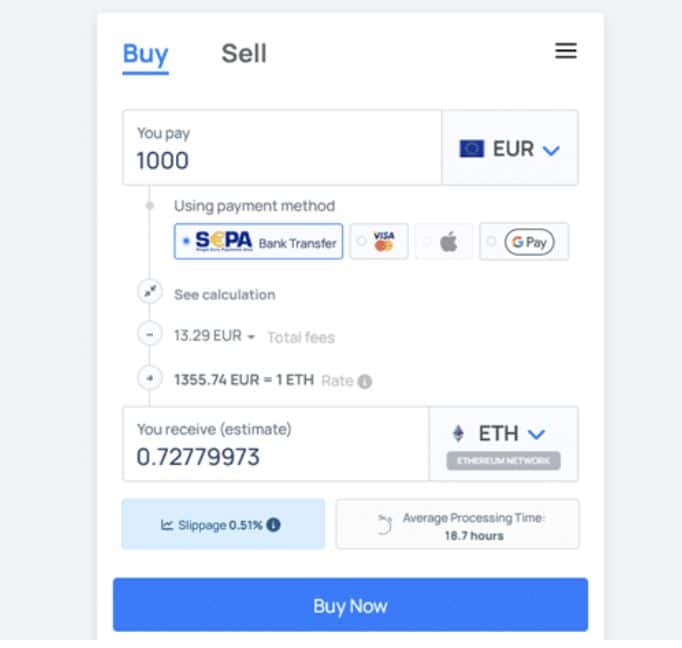682x648 pixels.
Task: Open the hamburger menu icon
Action: click(565, 51)
